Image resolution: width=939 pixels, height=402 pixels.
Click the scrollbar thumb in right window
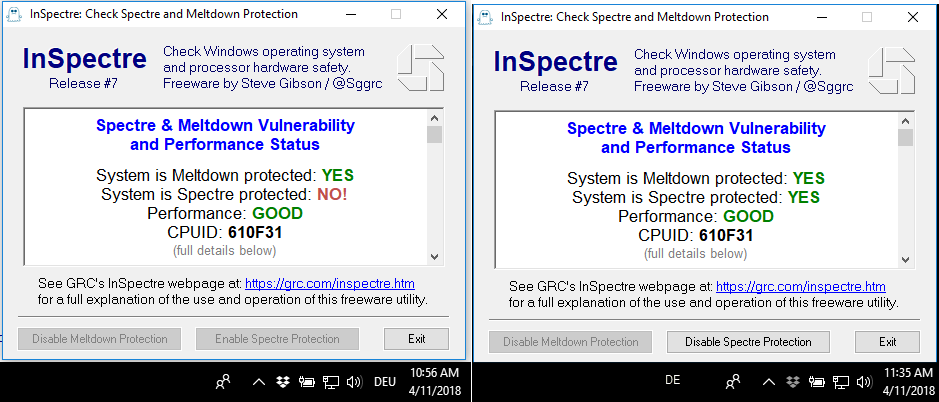tap(905, 137)
